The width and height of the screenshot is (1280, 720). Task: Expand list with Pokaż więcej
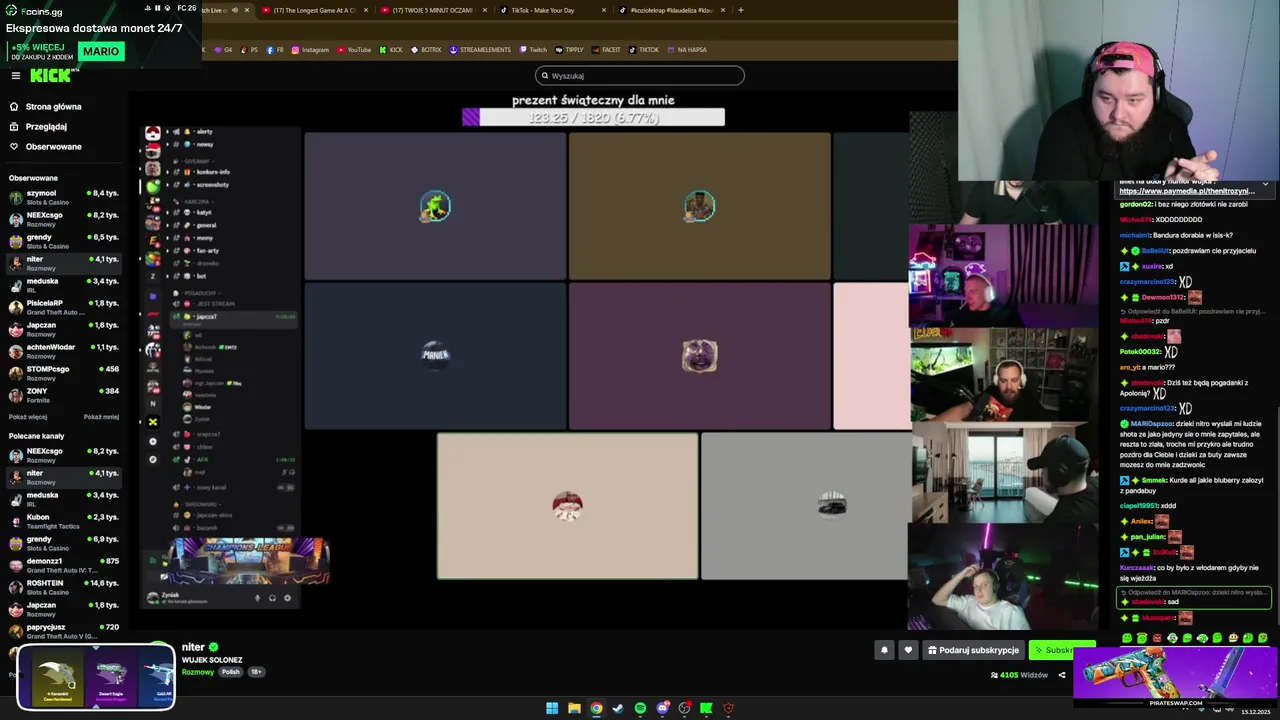click(x=28, y=417)
